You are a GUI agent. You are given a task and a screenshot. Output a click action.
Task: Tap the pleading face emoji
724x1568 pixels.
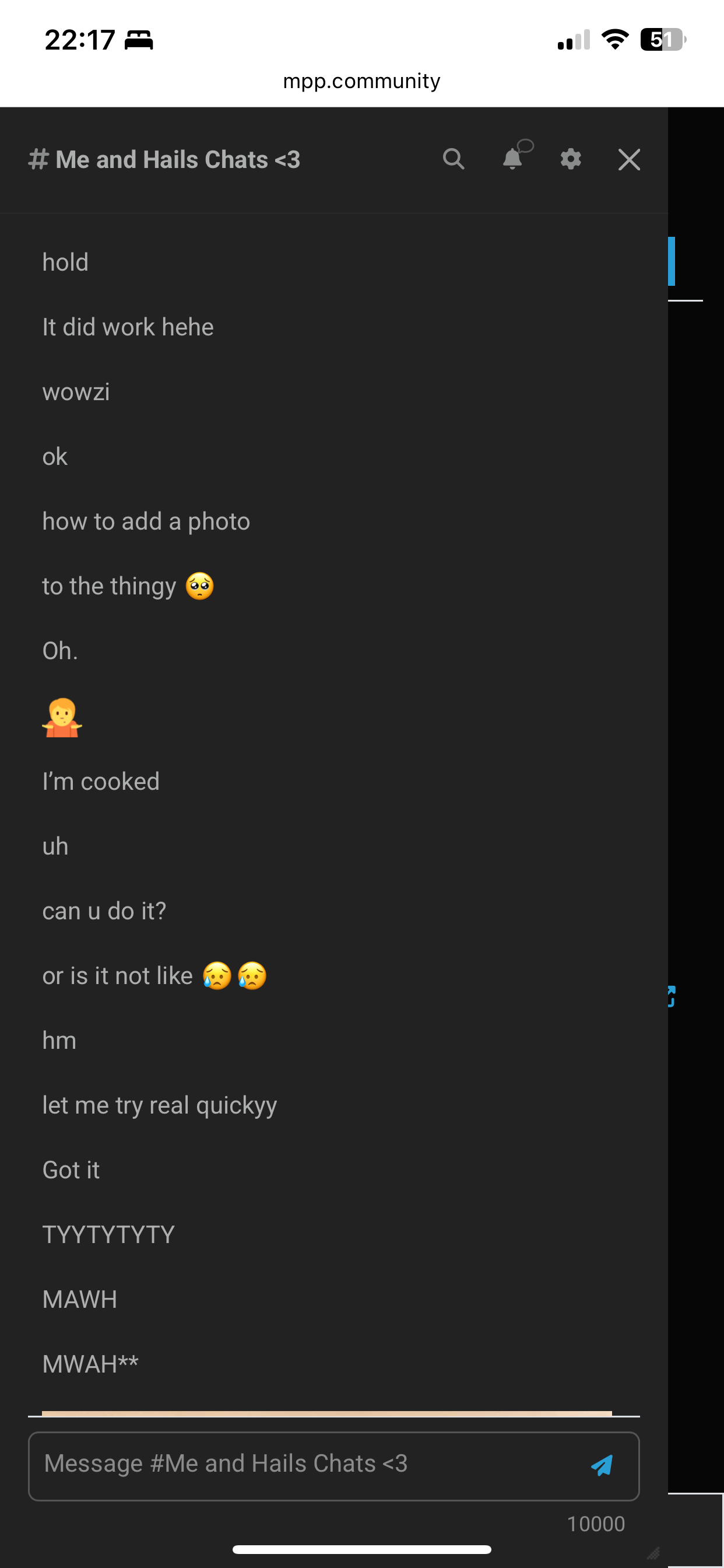pyautogui.click(x=200, y=586)
